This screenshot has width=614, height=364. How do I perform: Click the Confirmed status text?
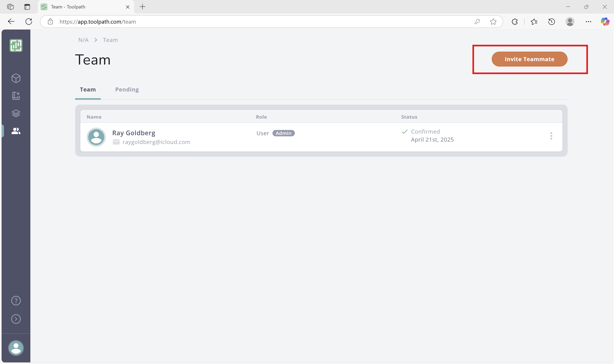(425, 132)
